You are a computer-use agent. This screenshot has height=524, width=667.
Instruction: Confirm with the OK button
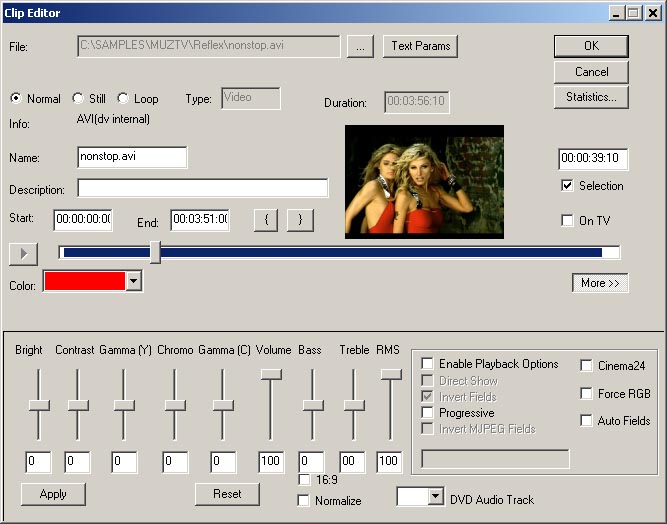coord(591,46)
